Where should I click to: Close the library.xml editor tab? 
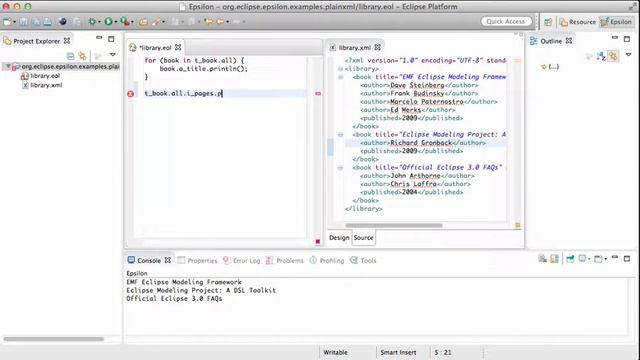[378, 47]
